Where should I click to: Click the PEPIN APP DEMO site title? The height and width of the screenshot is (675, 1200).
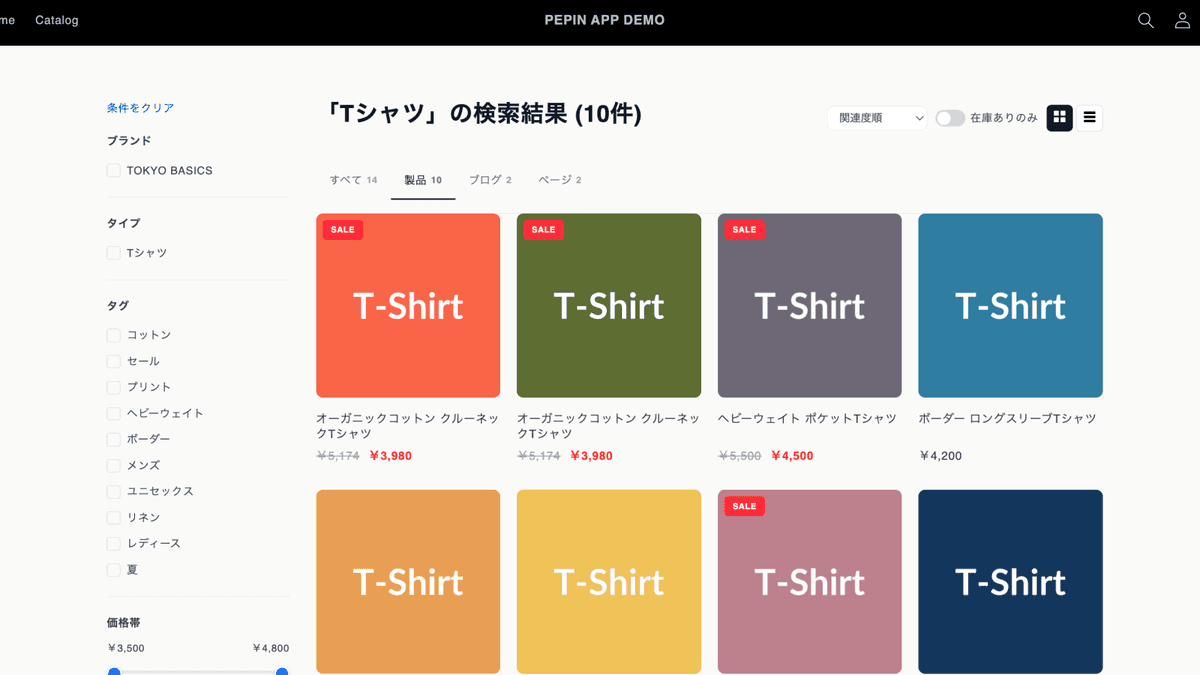604,19
